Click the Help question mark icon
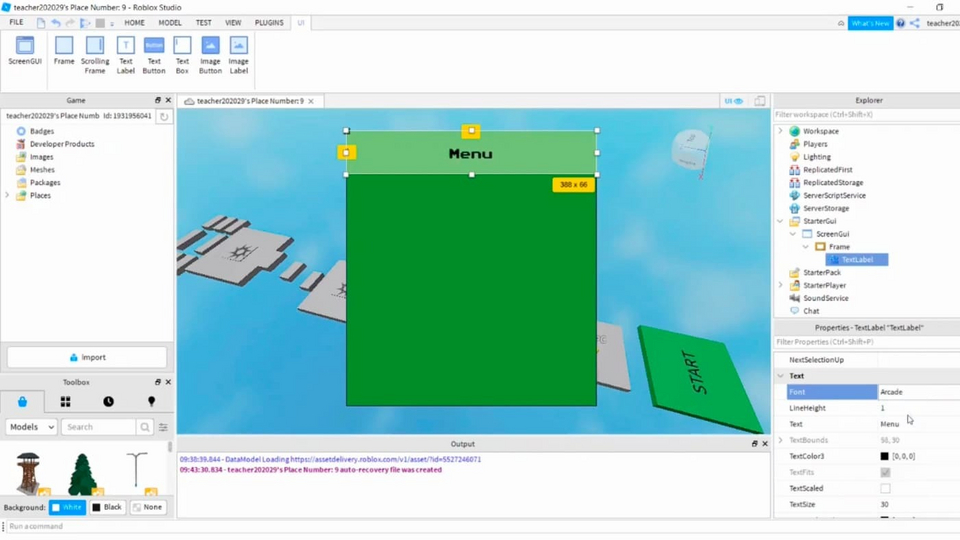This screenshot has height=540, width=960. [901, 23]
